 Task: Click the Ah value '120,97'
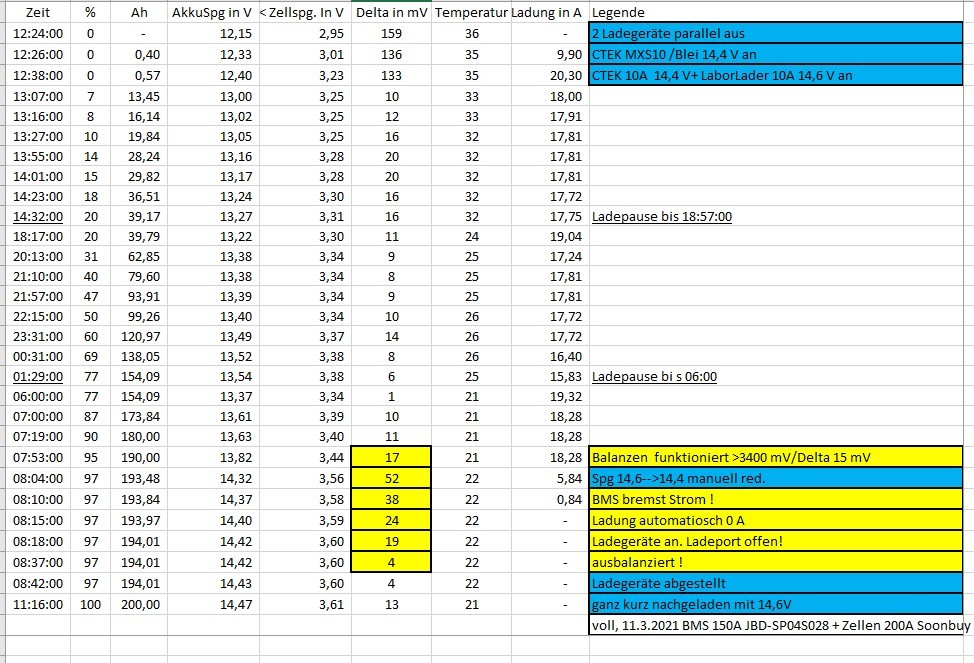139,336
